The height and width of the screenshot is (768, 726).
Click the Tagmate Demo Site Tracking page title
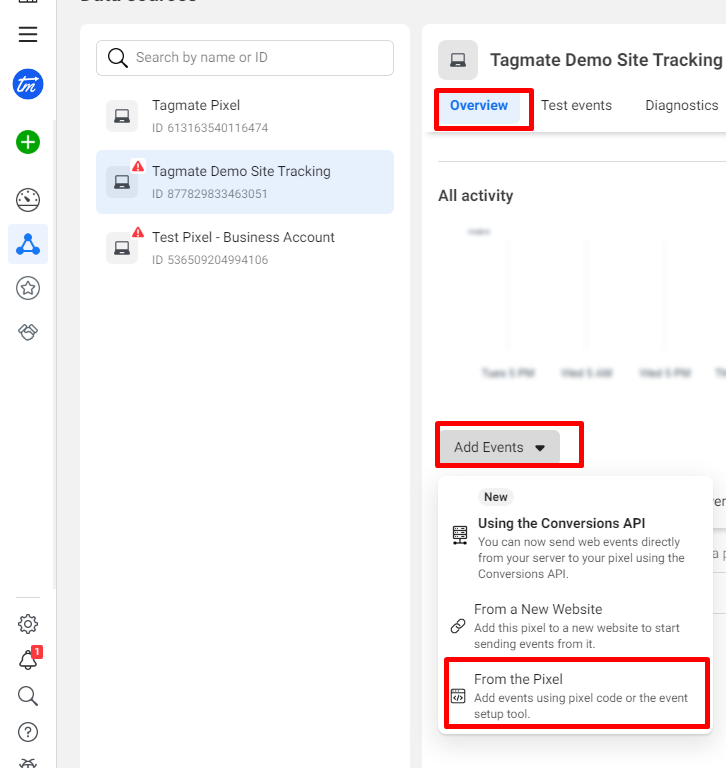pyautogui.click(x=606, y=60)
